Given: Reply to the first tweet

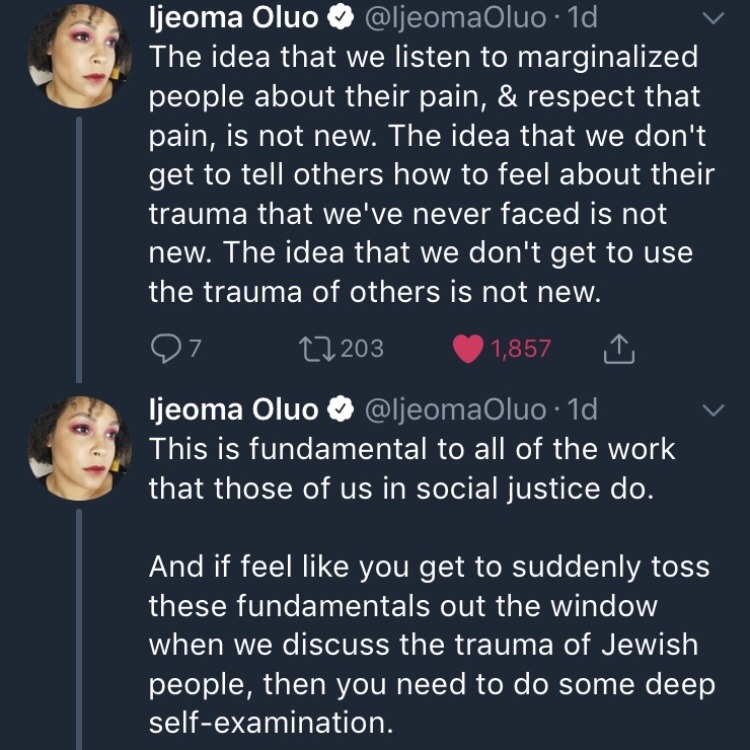Looking at the screenshot, I should (x=164, y=348).
